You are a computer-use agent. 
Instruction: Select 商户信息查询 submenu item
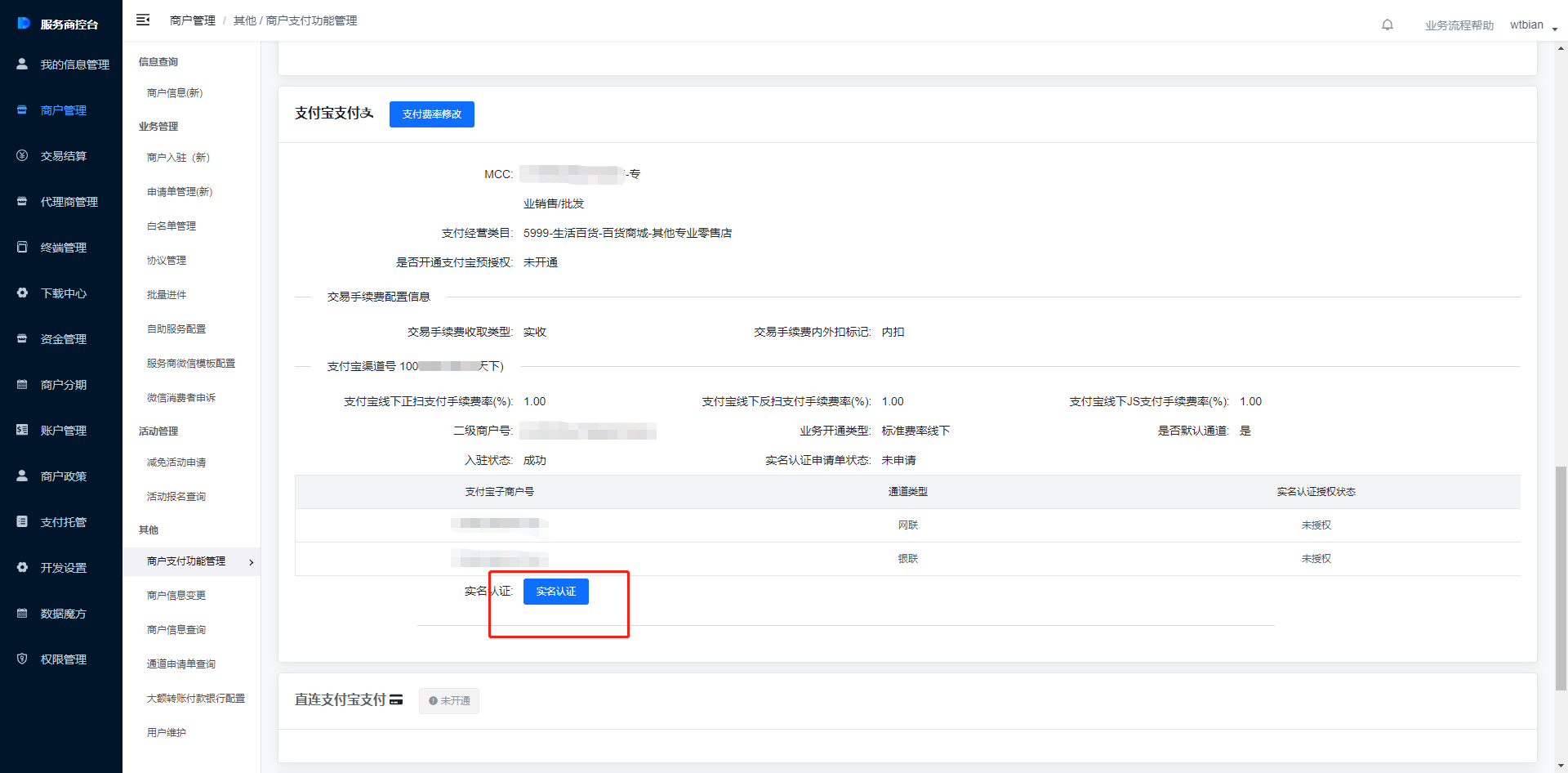(176, 630)
